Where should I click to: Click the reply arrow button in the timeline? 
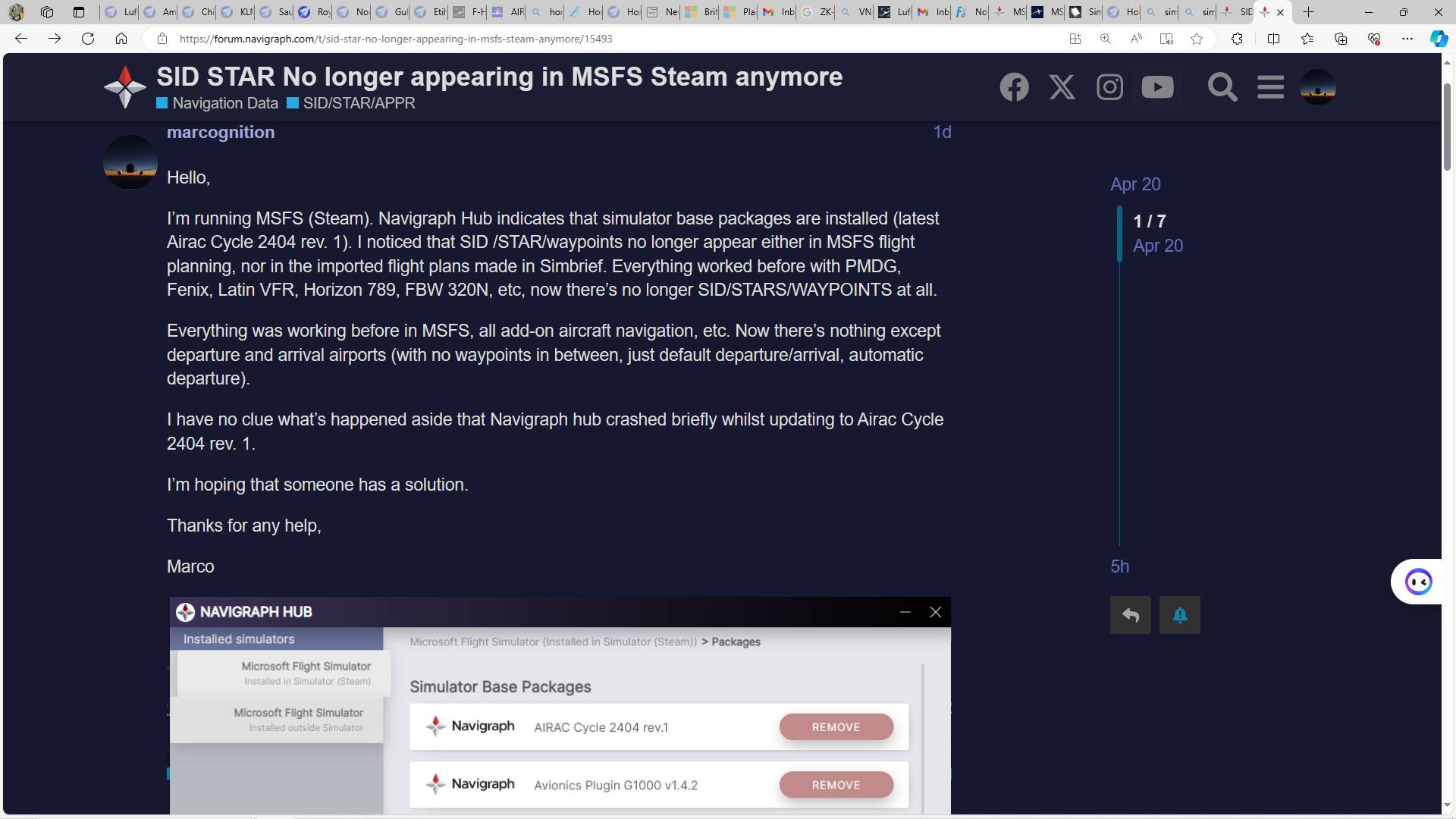click(x=1130, y=615)
